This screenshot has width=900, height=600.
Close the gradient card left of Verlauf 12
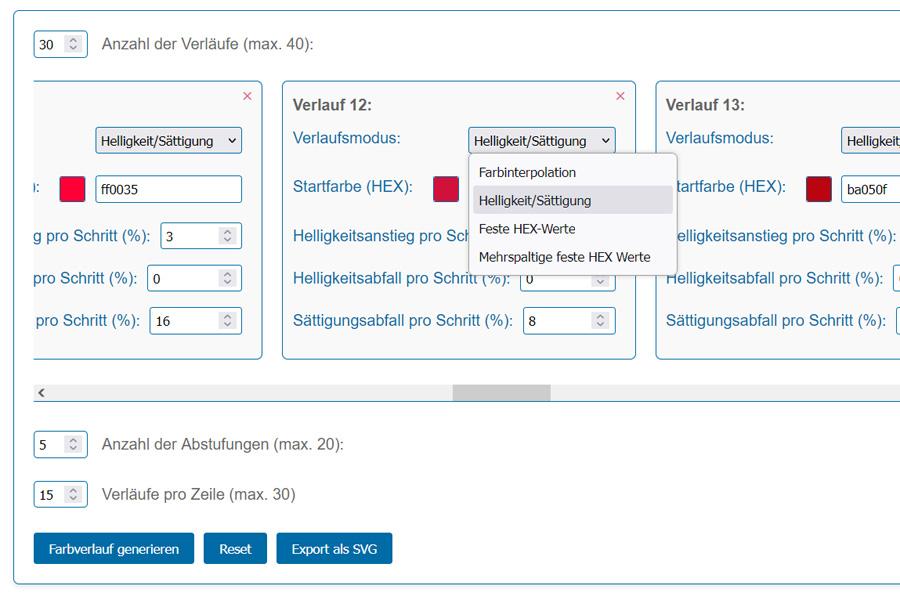tap(247, 96)
